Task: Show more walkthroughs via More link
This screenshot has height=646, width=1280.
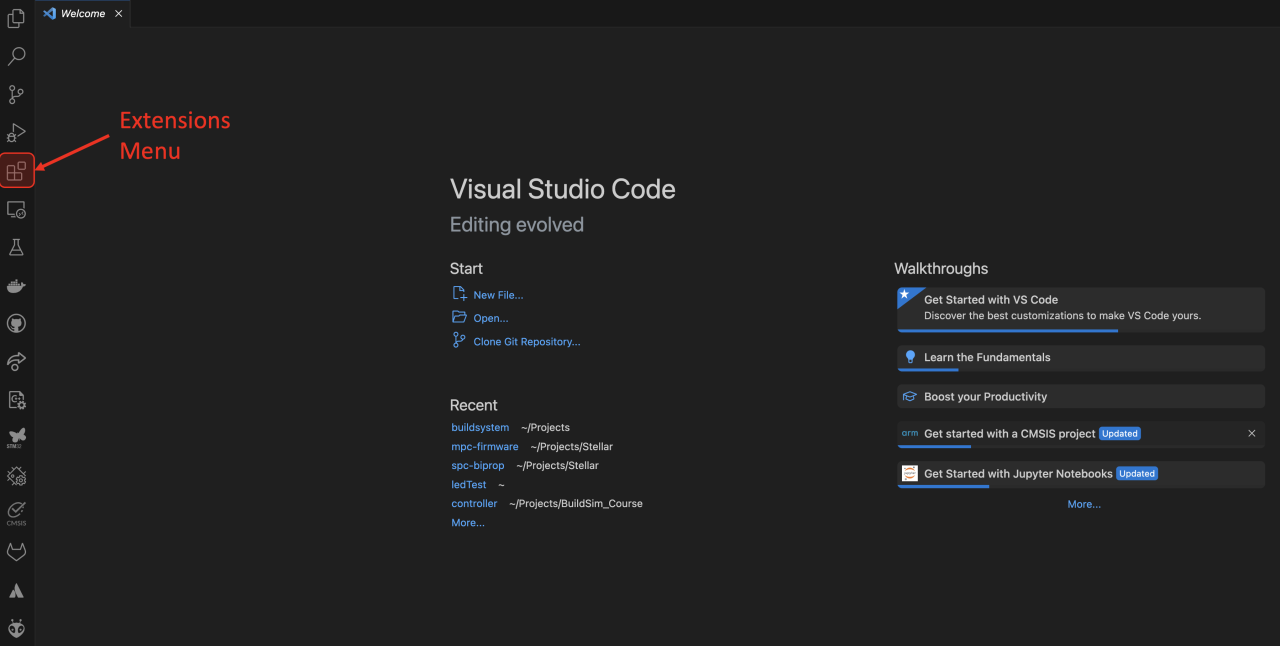Action: (1084, 503)
